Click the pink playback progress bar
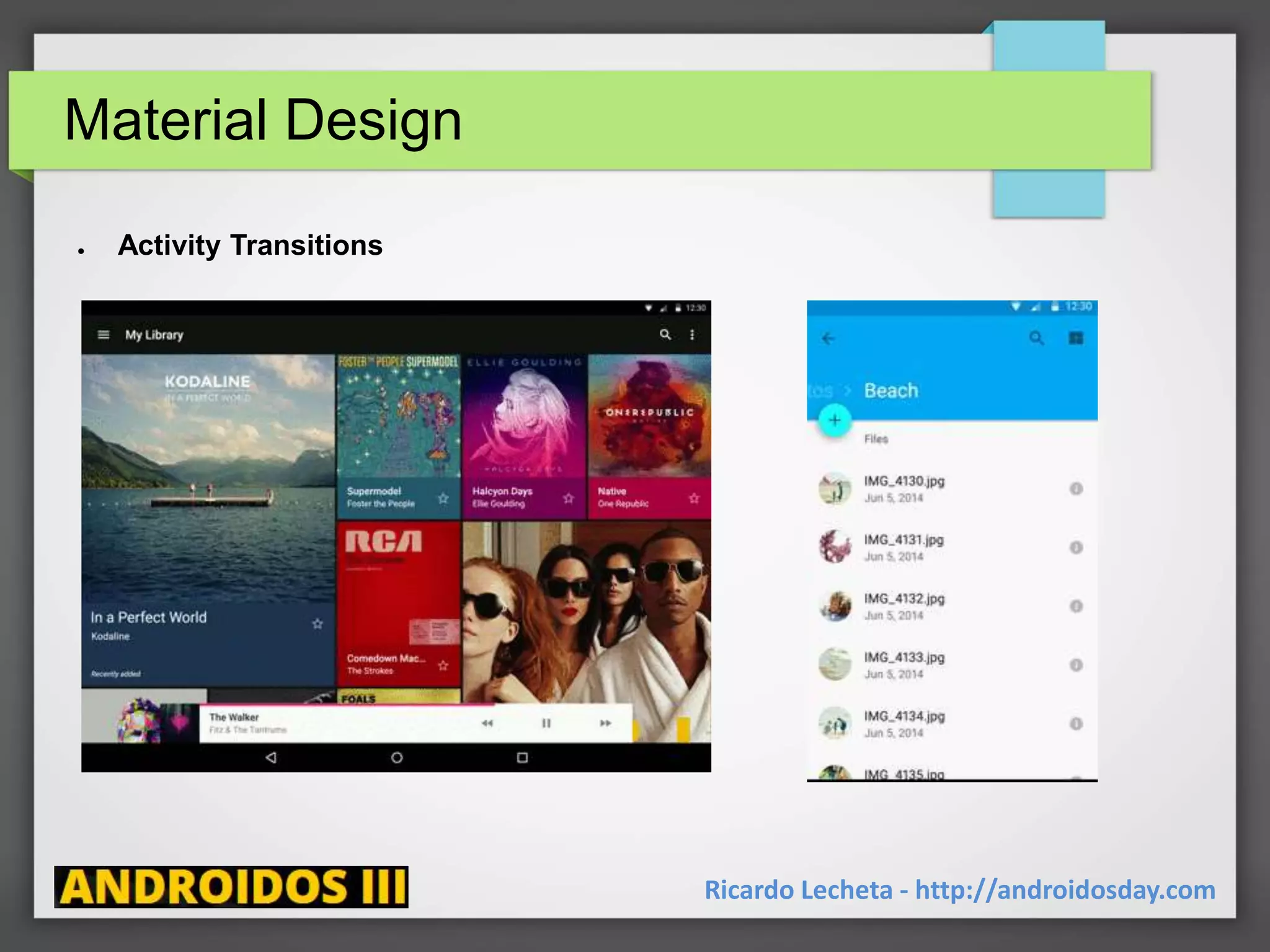This screenshot has height=952, width=1270. point(347,705)
